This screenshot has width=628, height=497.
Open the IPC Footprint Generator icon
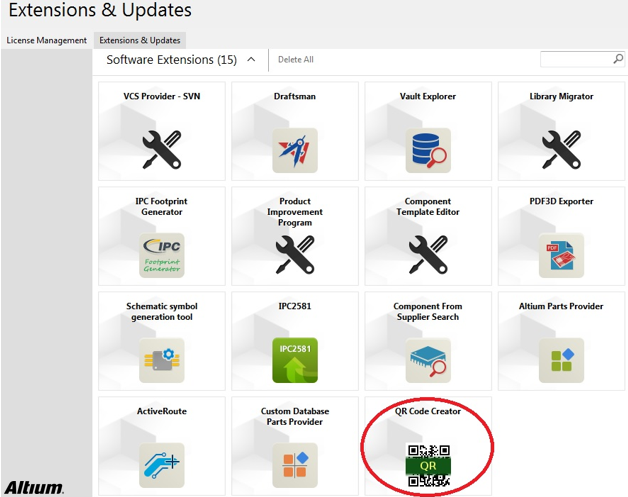(x=162, y=255)
